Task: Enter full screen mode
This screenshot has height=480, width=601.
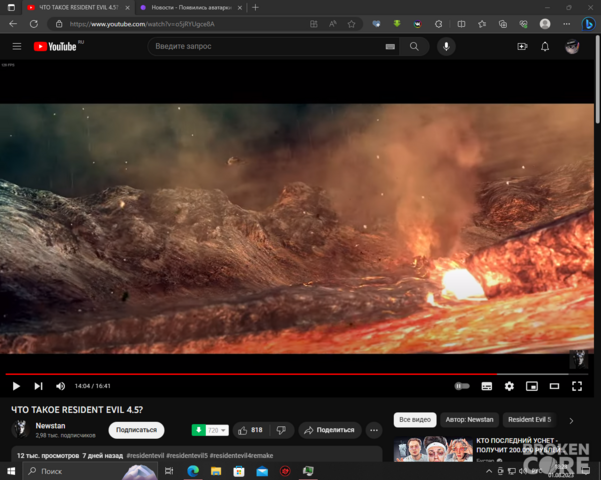Action: [x=577, y=386]
